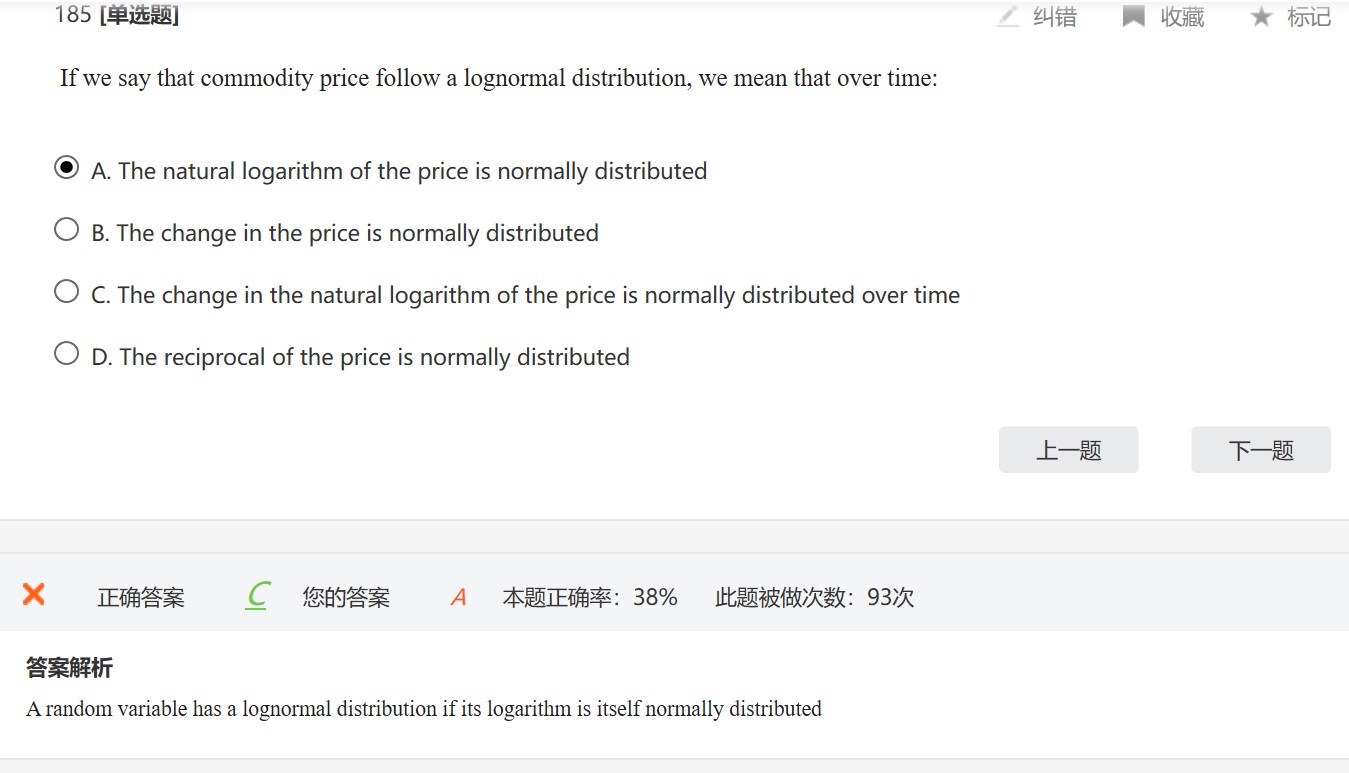Click the 本题正确率 38% statistic
1349x773 pixels.
pos(590,598)
